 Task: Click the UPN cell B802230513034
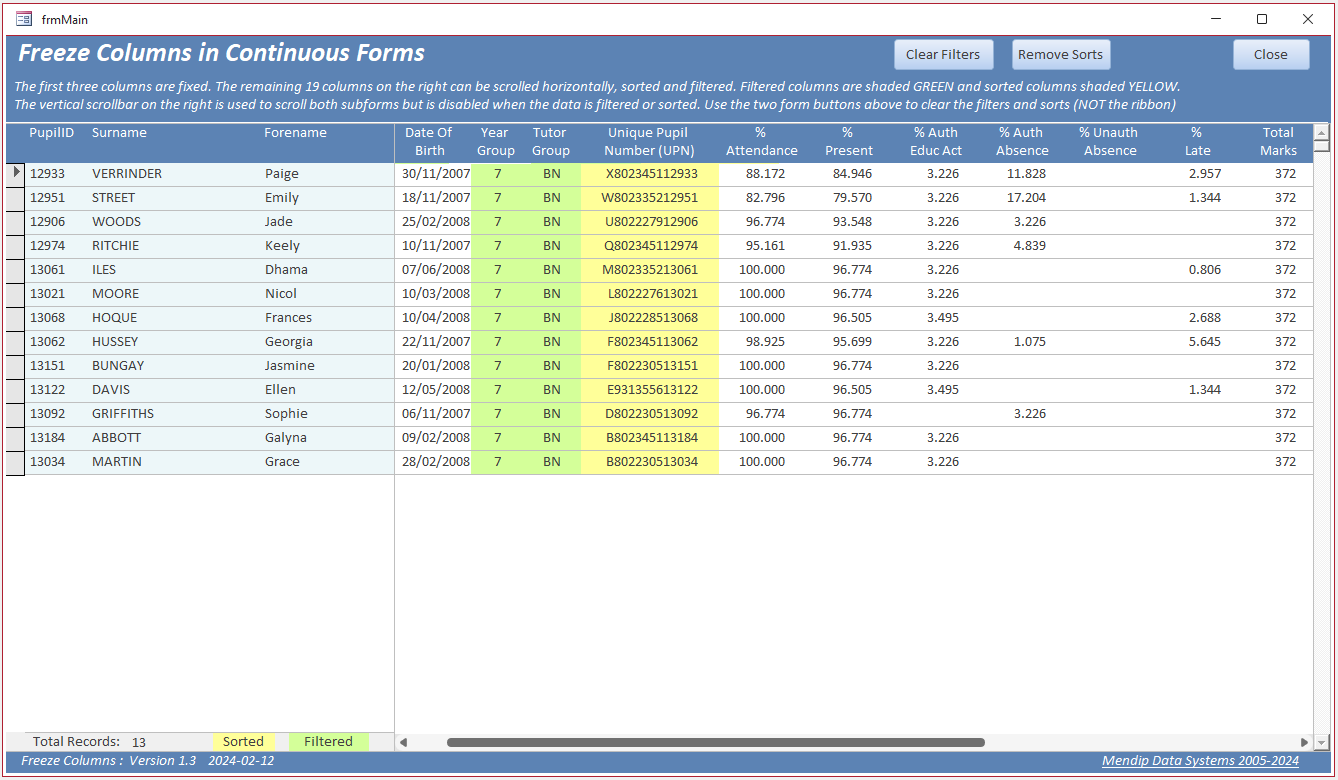point(651,461)
